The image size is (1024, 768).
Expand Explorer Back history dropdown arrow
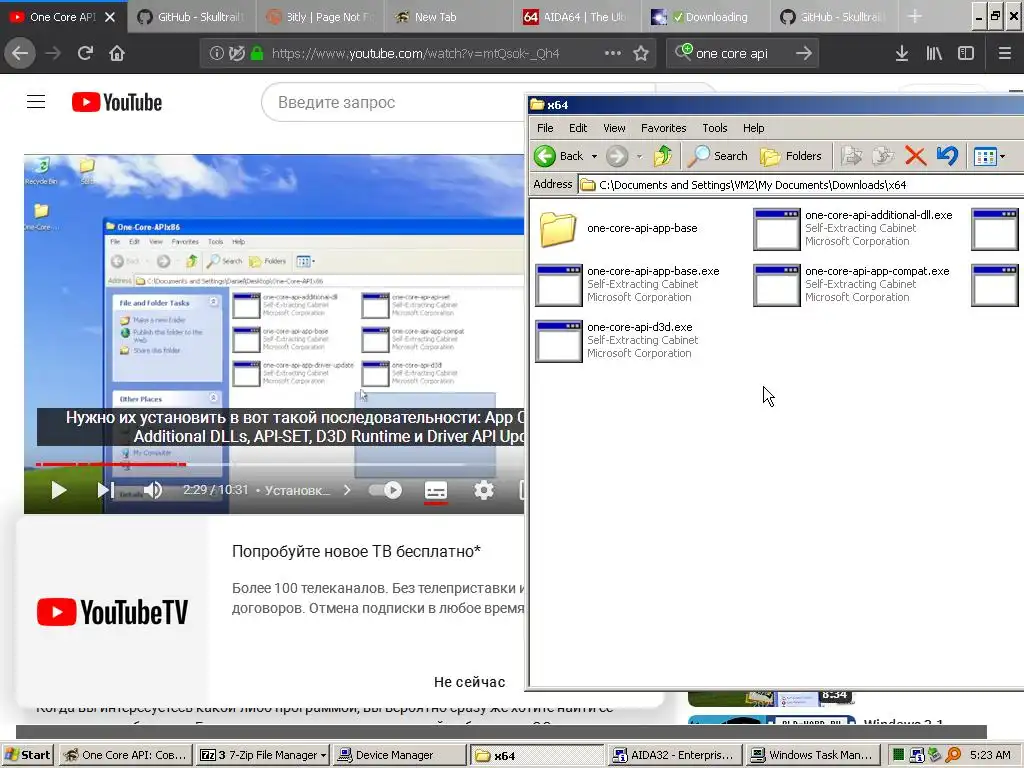point(594,157)
